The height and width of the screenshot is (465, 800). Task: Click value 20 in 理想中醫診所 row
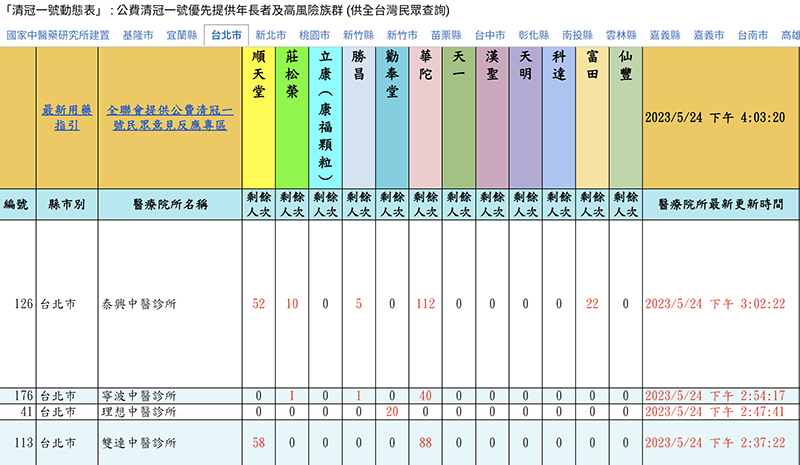click(392, 411)
